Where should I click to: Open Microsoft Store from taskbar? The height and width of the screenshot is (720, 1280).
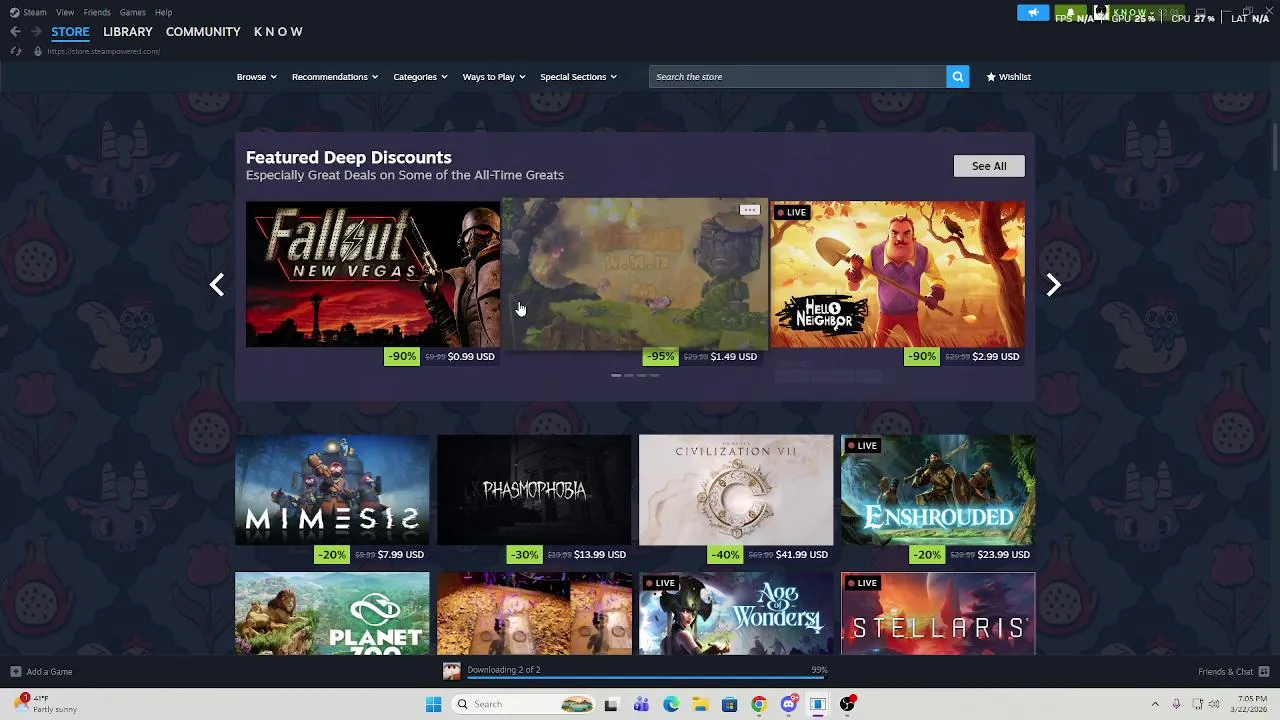[x=729, y=704]
